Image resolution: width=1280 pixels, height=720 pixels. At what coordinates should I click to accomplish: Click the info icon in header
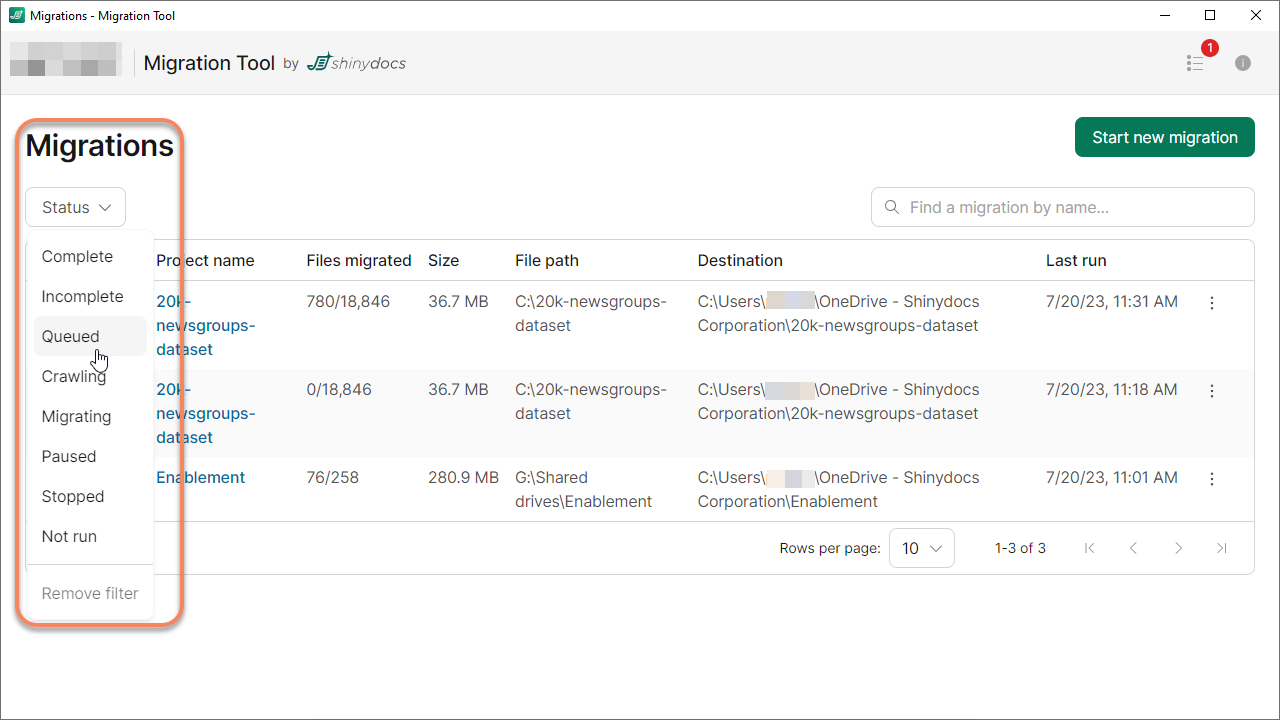(1243, 63)
